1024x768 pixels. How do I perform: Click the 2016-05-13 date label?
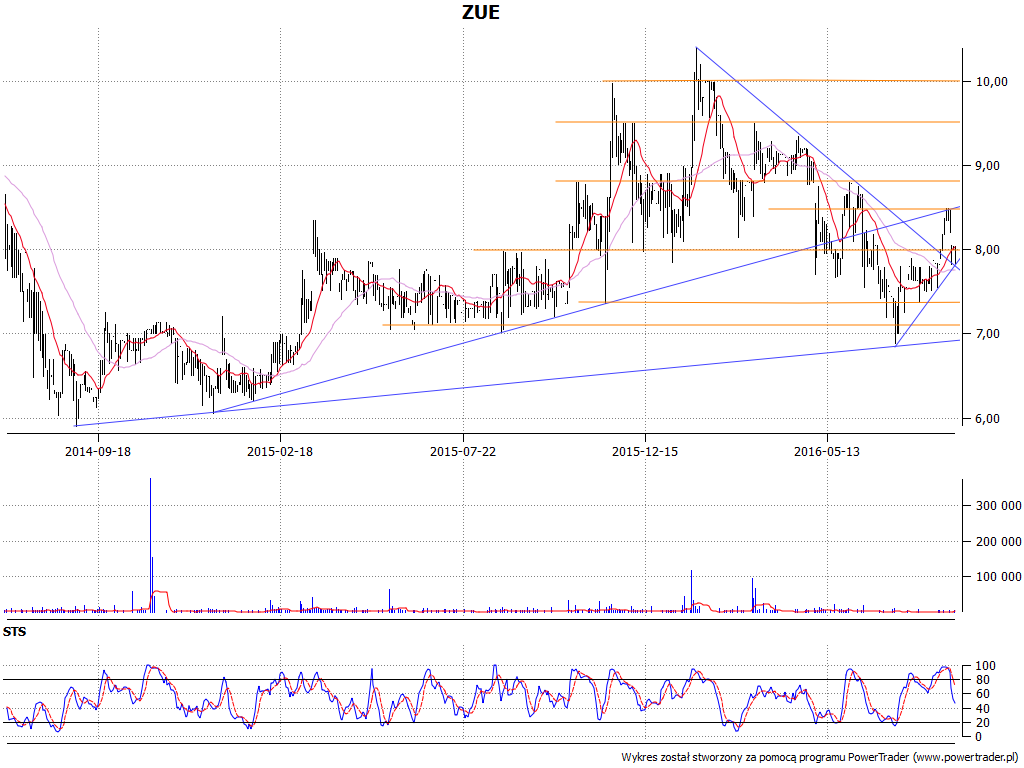tap(827, 451)
